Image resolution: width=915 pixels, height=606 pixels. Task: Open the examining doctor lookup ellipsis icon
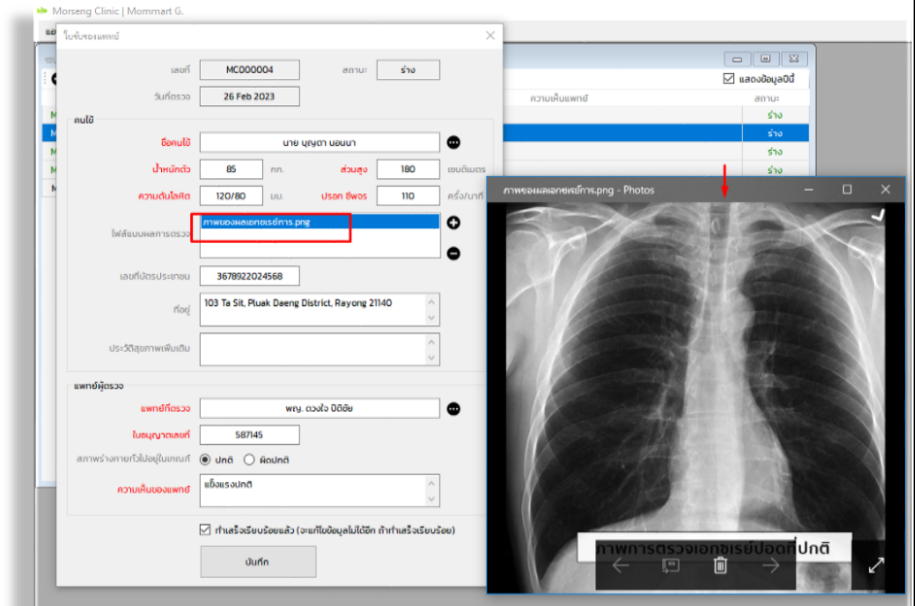point(453,408)
